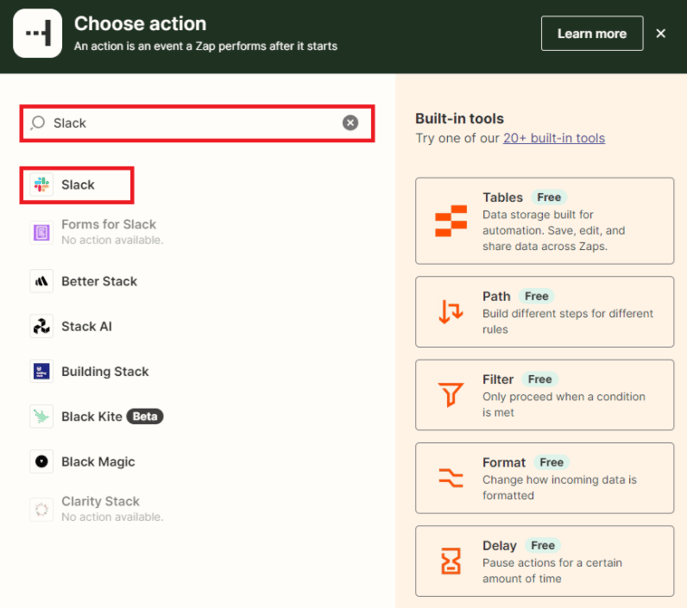Click the Delay hourglass icon
The width and height of the screenshot is (687, 608).
tap(451, 561)
